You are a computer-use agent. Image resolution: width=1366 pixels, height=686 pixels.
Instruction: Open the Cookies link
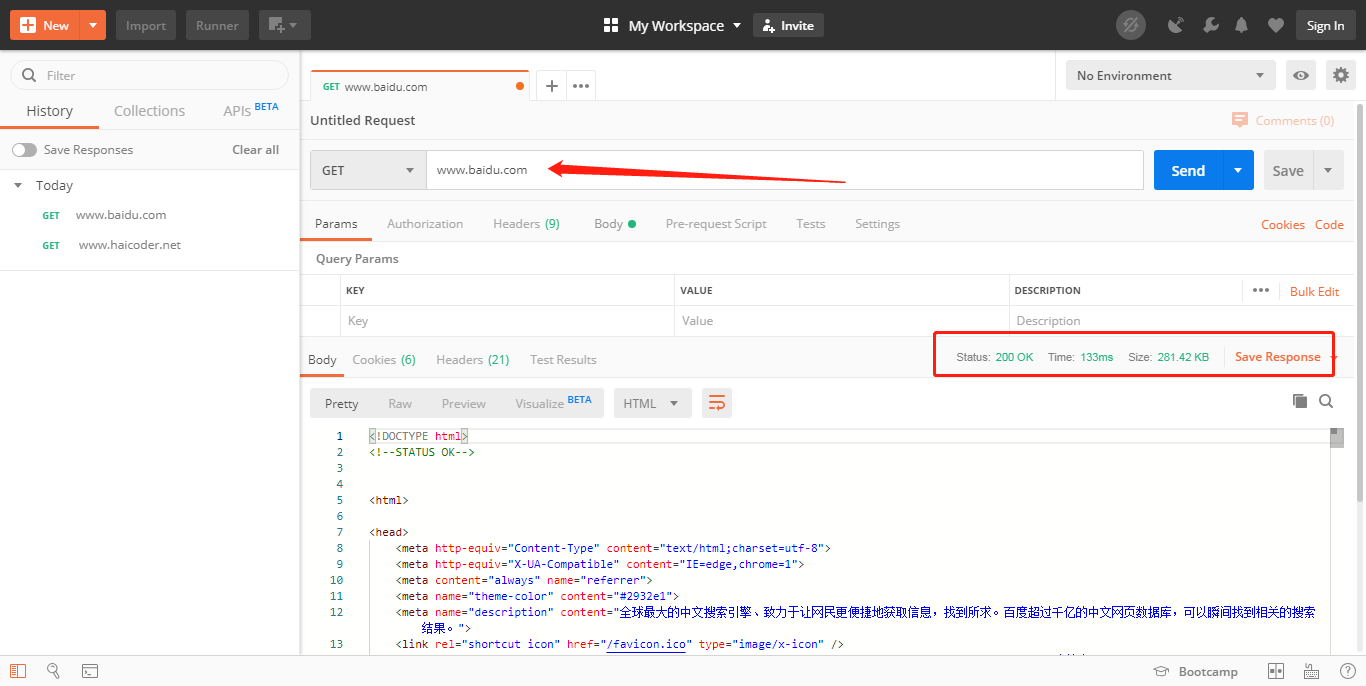[1283, 225]
